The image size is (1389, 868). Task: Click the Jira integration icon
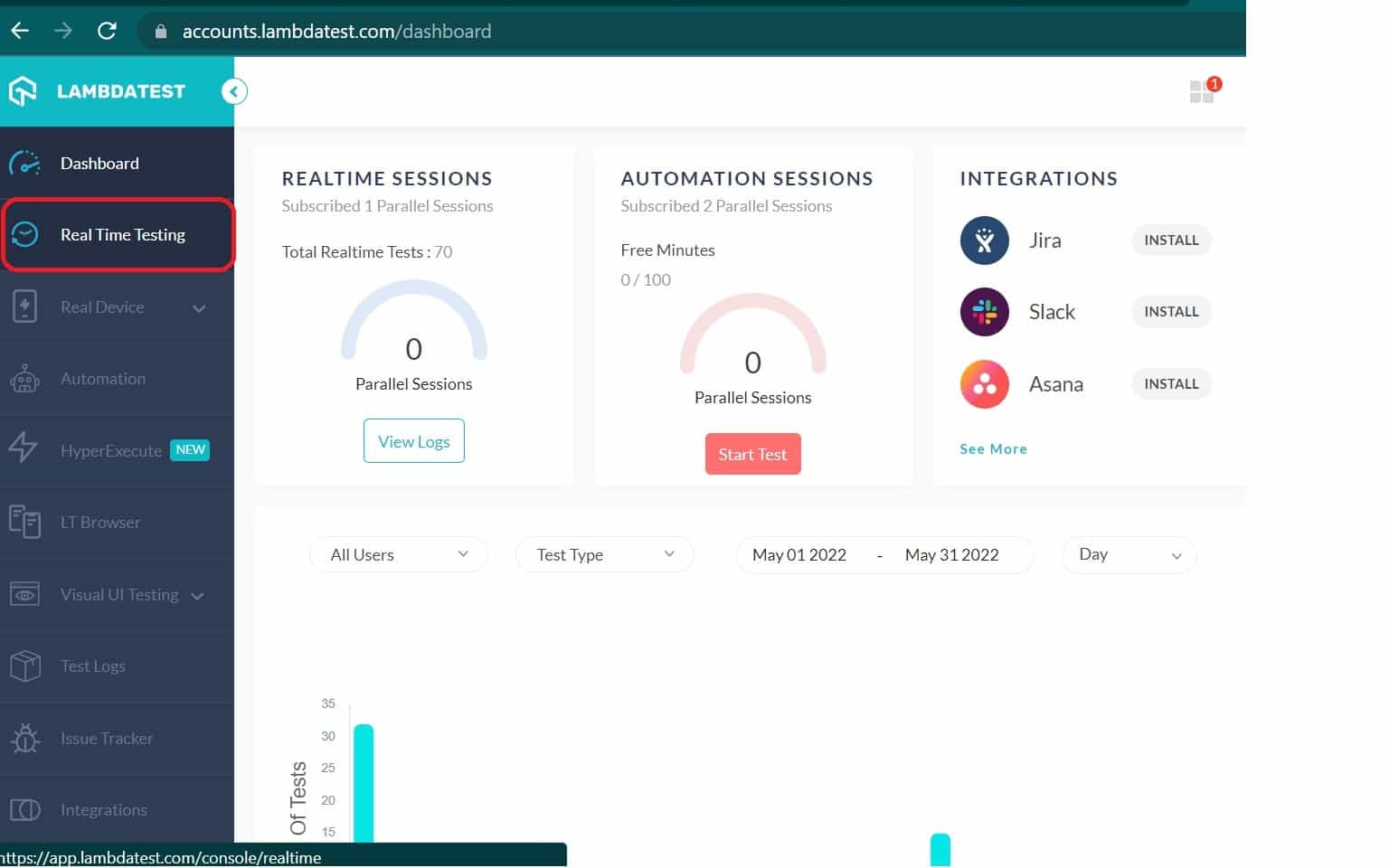click(x=984, y=240)
